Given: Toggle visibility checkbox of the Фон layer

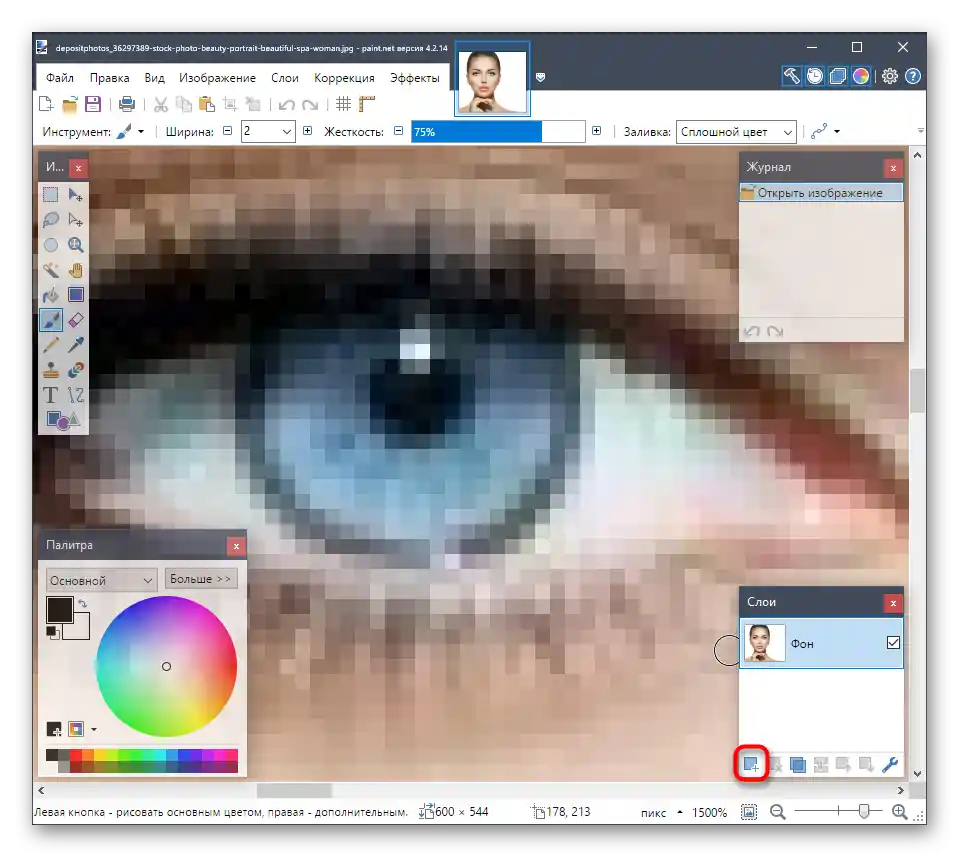Looking at the screenshot, I should pyautogui.click(x=893, y=643).
